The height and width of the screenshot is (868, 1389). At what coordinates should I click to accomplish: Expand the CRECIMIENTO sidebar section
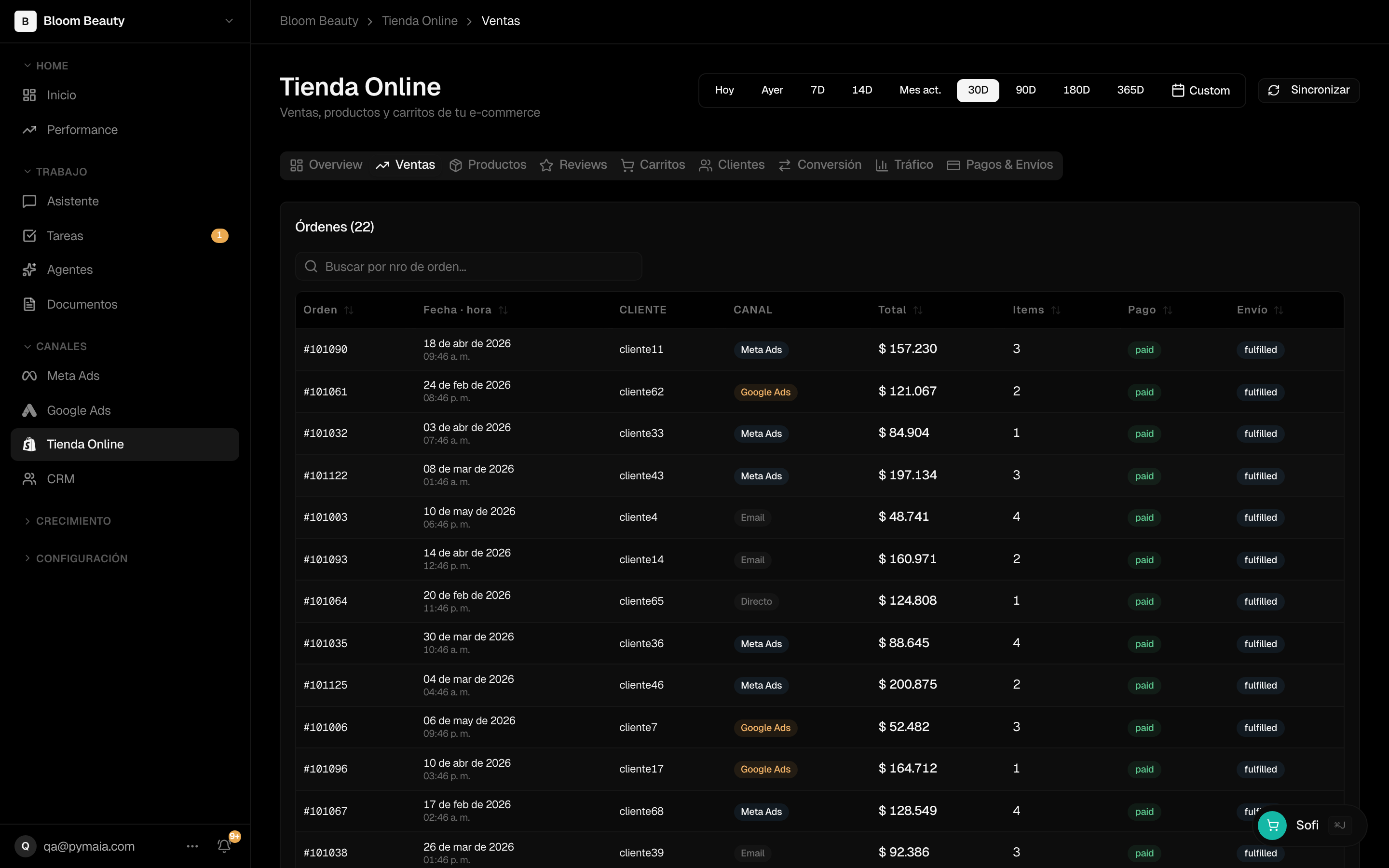(x=67, y=521)
